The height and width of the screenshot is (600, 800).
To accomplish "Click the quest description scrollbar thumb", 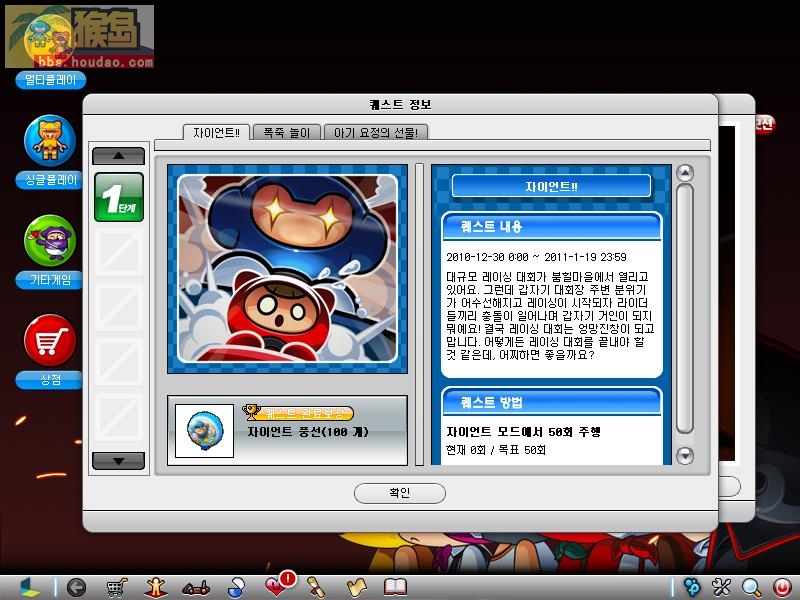I will tap(685, 309).
